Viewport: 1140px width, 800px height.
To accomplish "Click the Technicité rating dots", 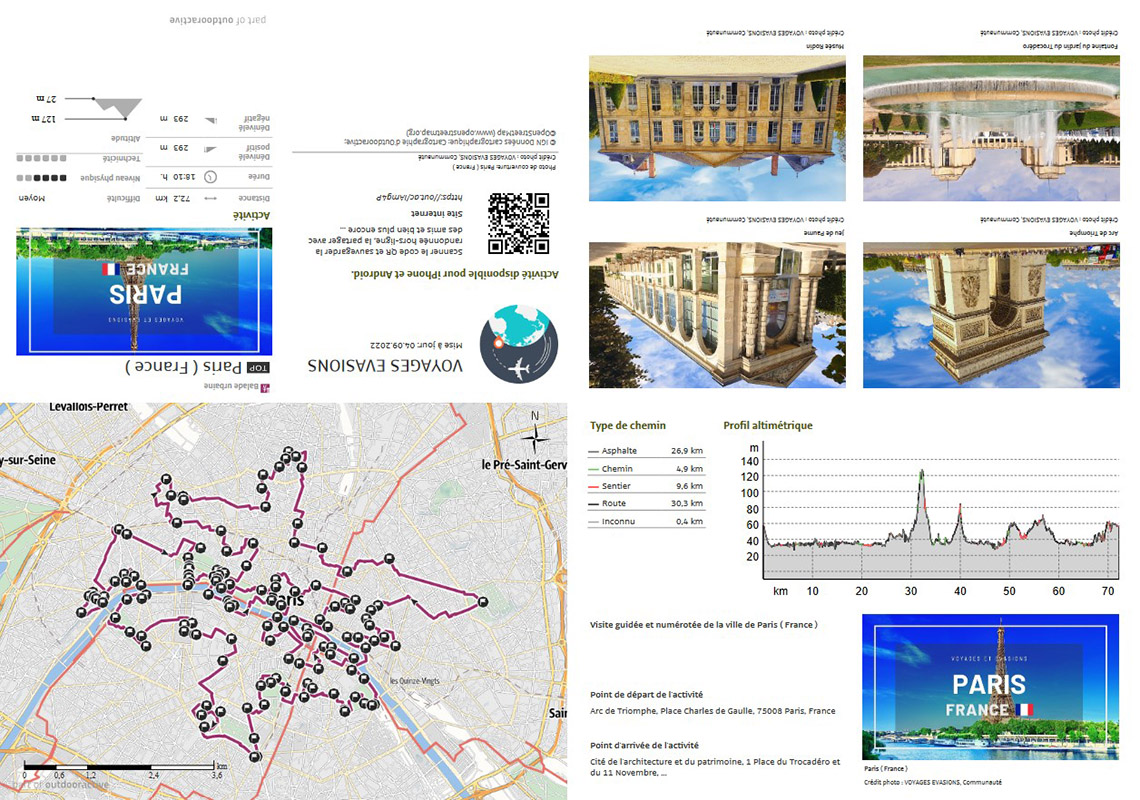I will pyautogui.click(x=41, y=158).
